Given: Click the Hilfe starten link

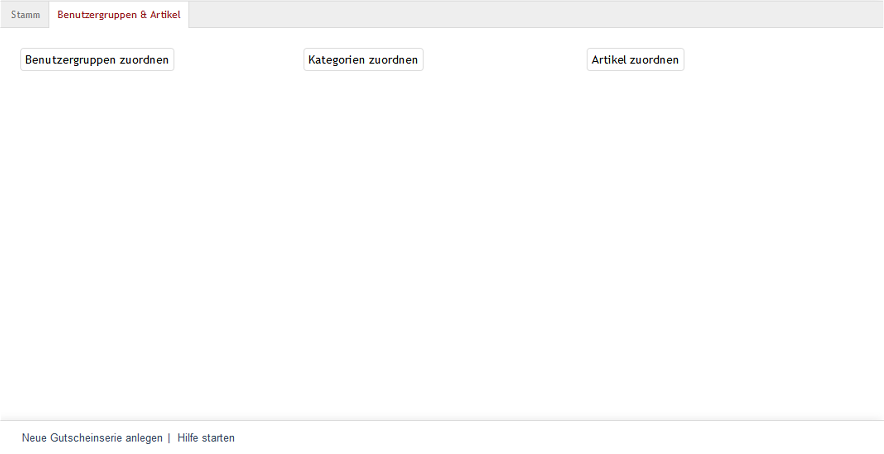Looking at the screenshot, I should point(206,438).
